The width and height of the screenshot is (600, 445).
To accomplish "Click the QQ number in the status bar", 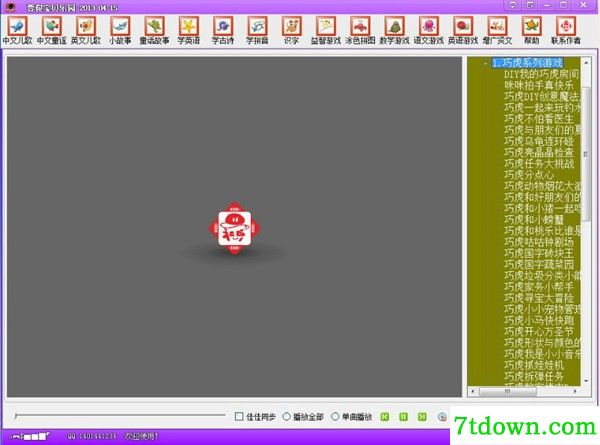I will (91, 436).
